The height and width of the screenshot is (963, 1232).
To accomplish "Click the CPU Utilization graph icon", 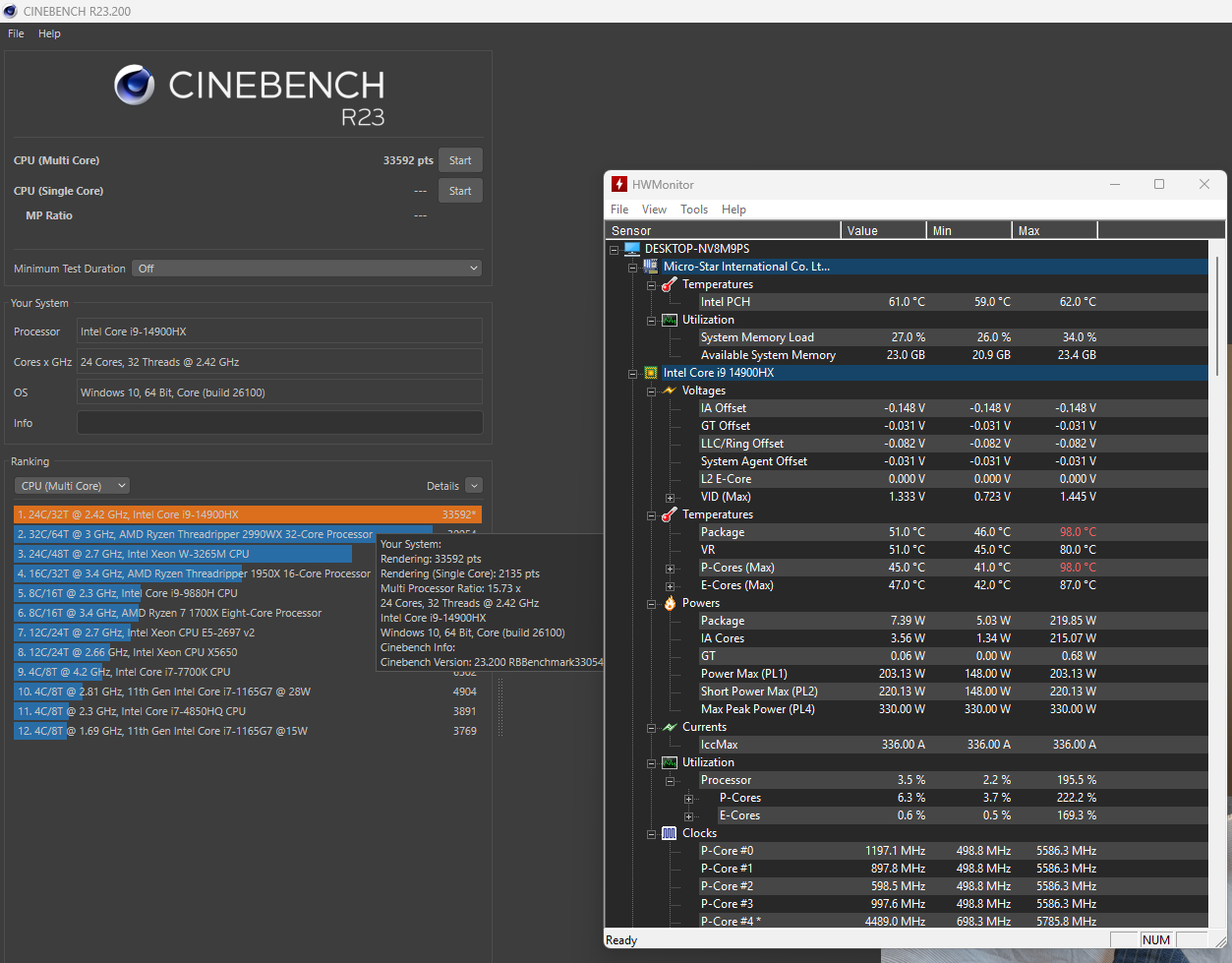I will (670, 762).
